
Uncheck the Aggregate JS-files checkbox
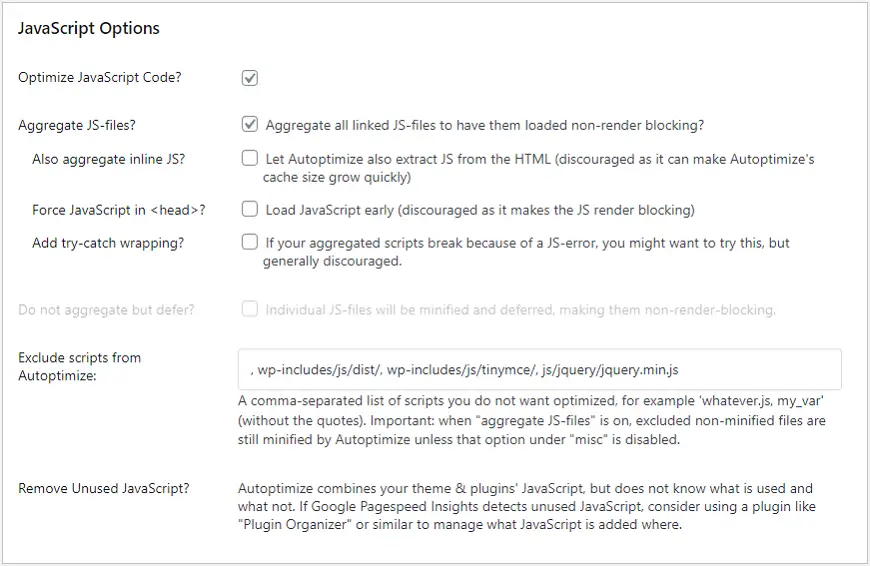coord(250,126)
